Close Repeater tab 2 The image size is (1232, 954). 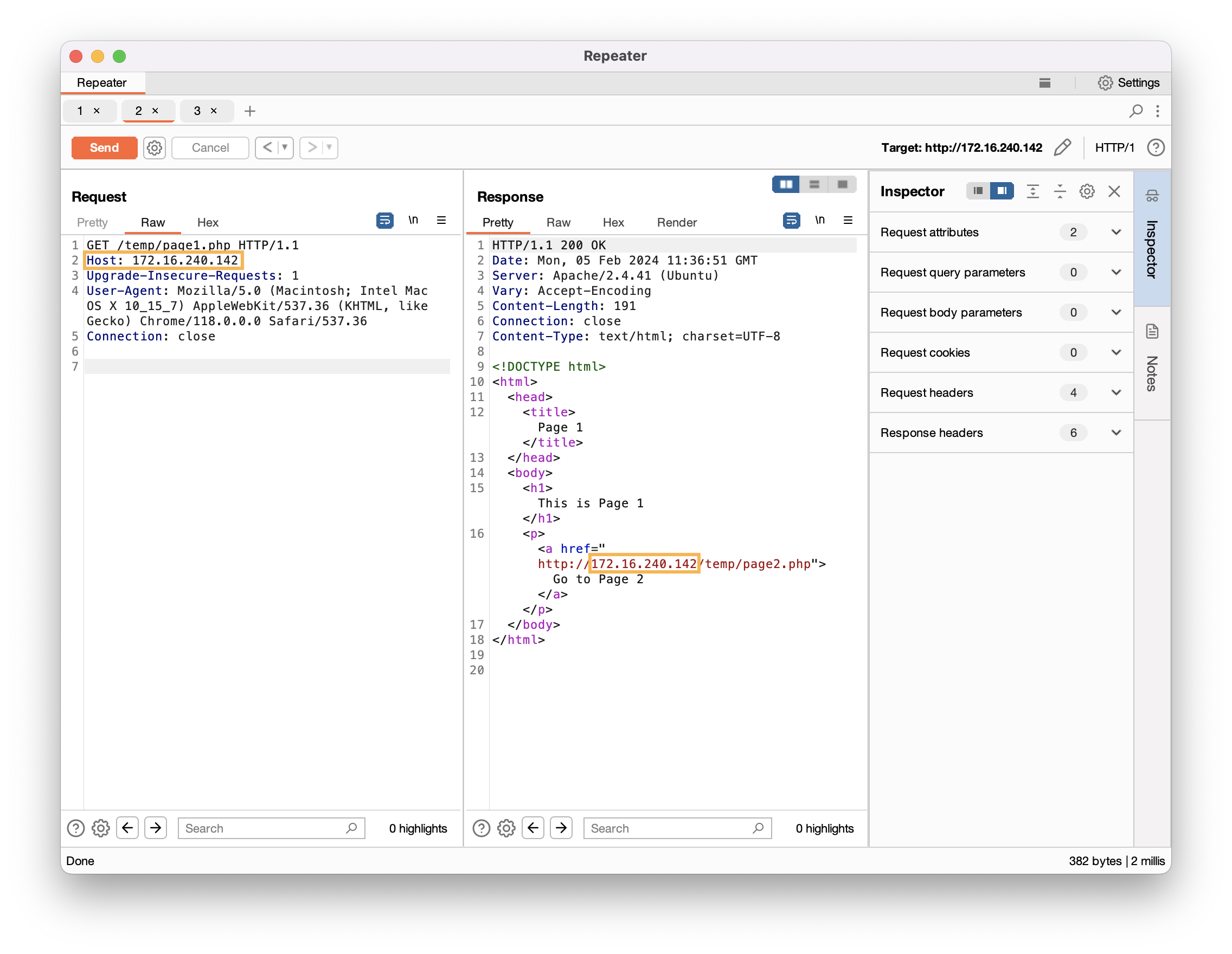point(155,111)
